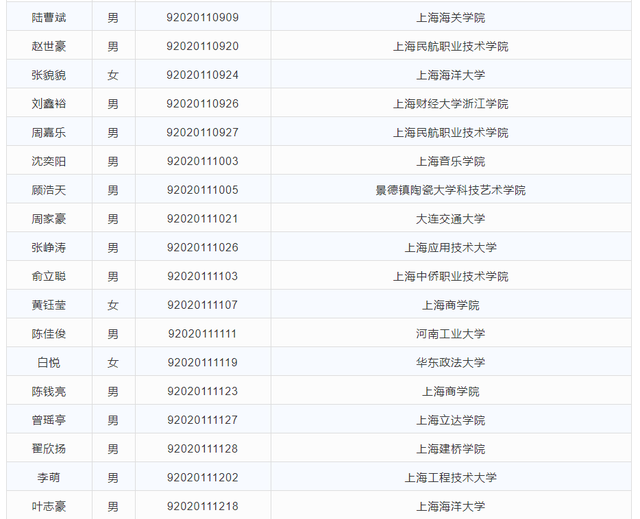The height and width of the screenshot is (519, 640).
Task: Select the name 陈钱亮
Action: coord(49,391)
